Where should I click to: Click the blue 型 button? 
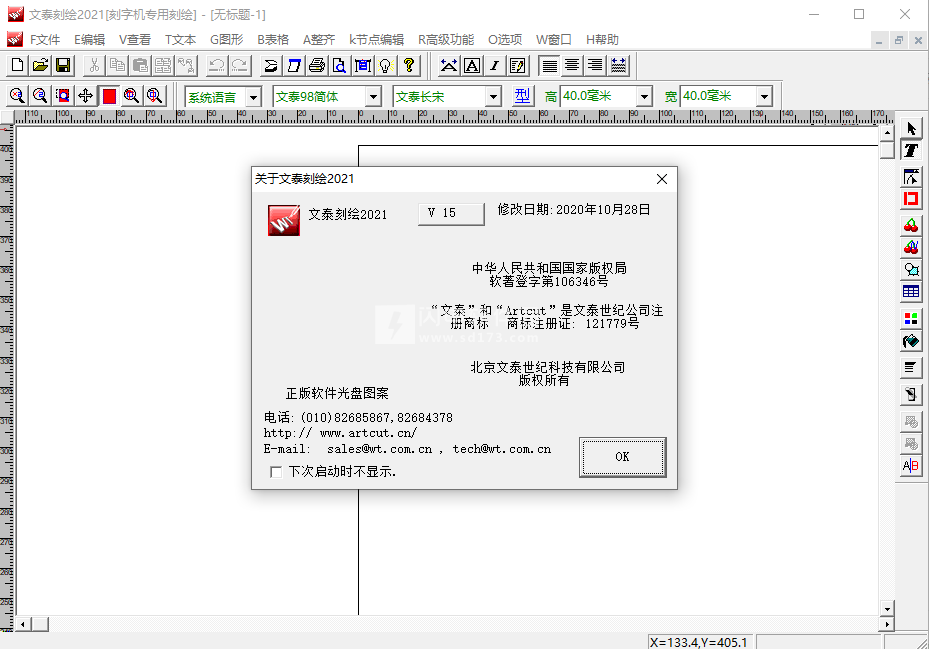tap(522, 96)
